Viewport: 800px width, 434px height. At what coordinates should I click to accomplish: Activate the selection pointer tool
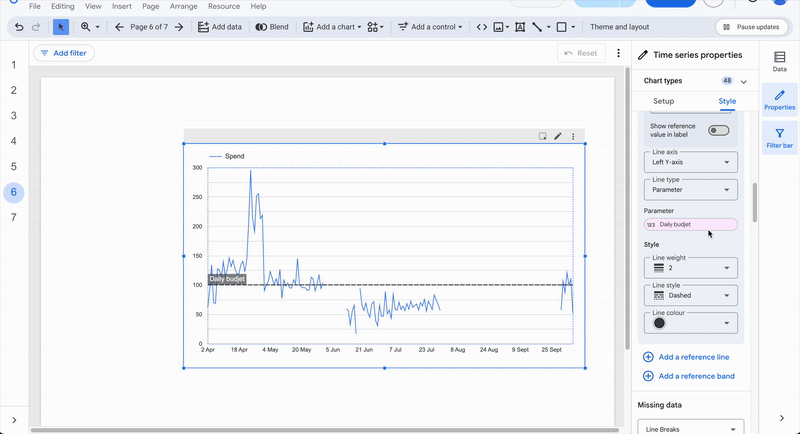click(61, 27)
